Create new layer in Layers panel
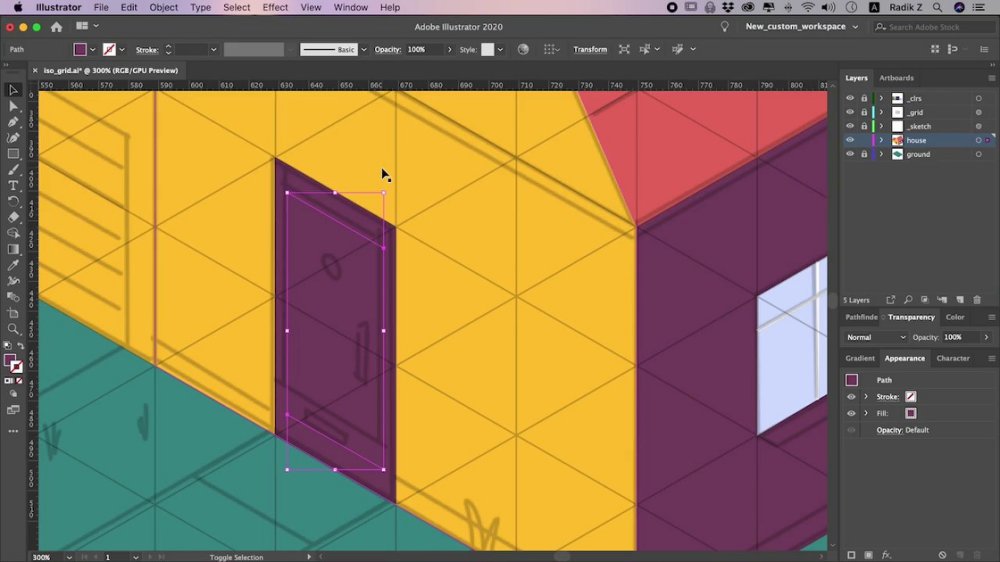Image resolution: width=1000 pixels, height=562 pixels. [960, 300]
